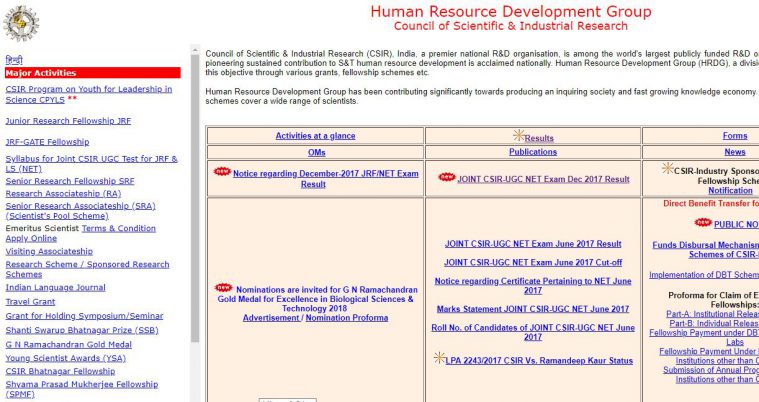Open Shyama Prasad Mukherjee Fellowship (SPMF) link
The image size is (759, 402).
click(82, 389)
